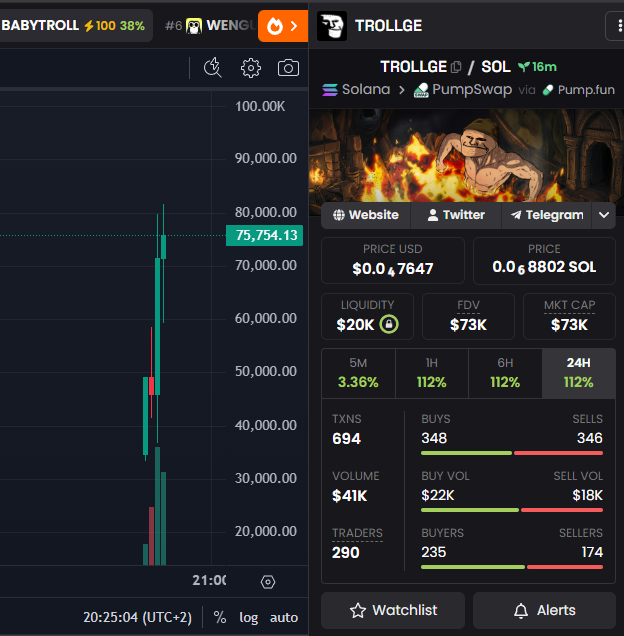The width and height of the screenshot is (624, 636).
Task: Click the 100.00K price axis label
Action: click(x=260, y=107)
